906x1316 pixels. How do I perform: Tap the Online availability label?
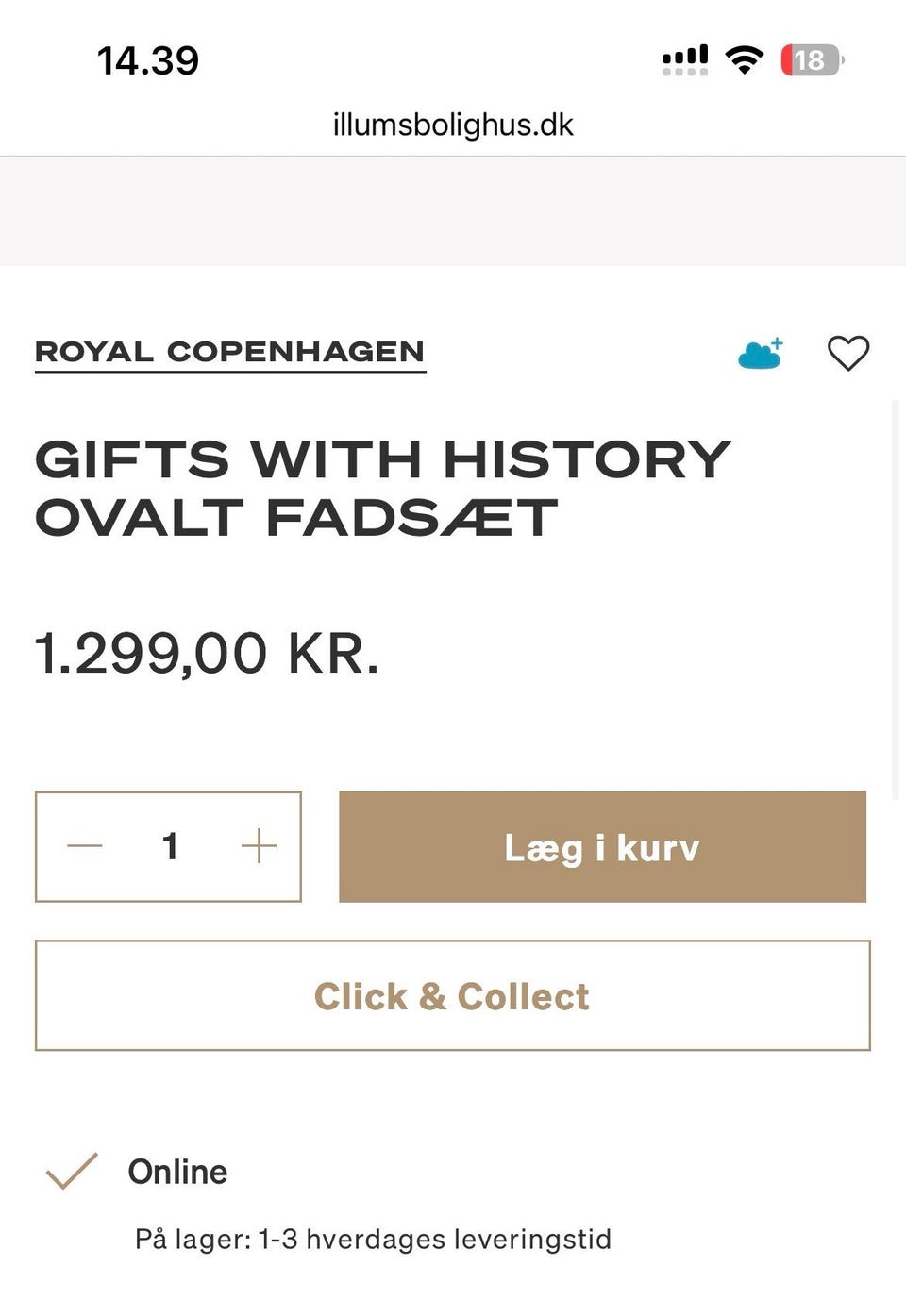click(177, 1172)
